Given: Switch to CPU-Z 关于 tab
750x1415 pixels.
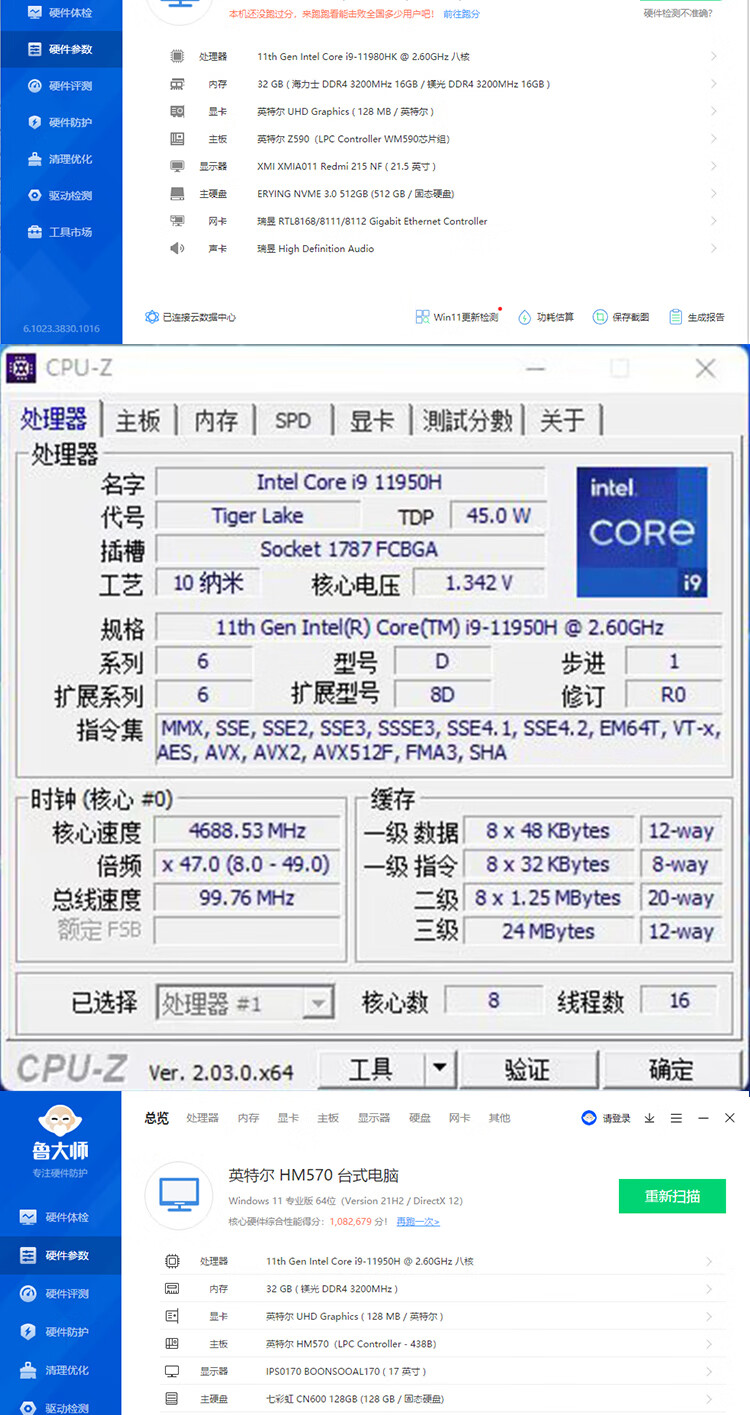Looking at the screenshot, I should click(562, 421).
